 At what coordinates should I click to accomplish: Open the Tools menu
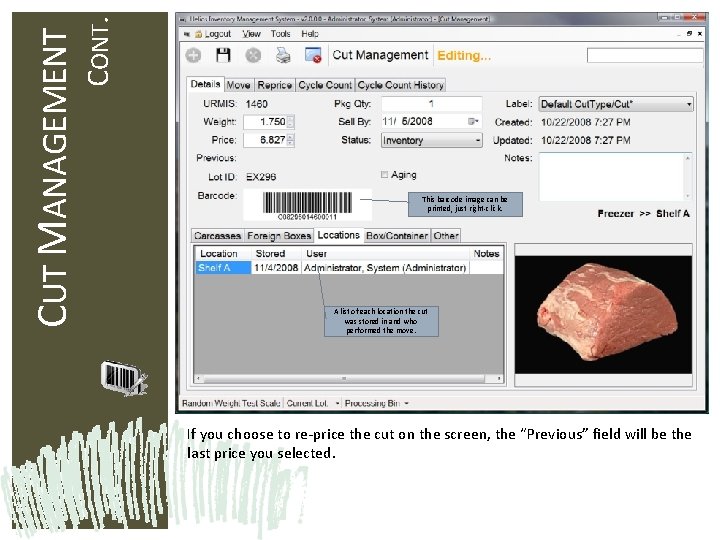coord(280,34)
